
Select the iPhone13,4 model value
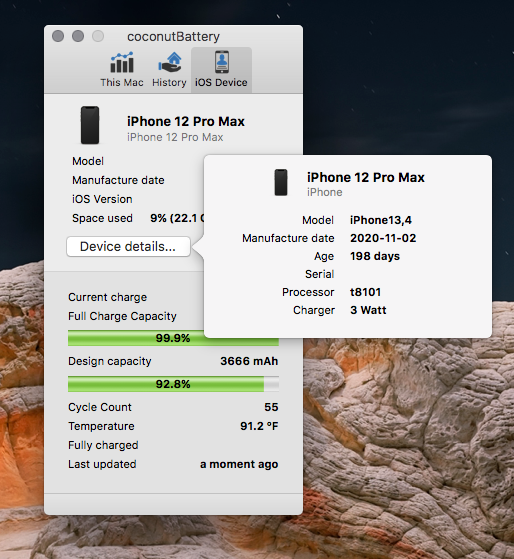coord(381,220)
